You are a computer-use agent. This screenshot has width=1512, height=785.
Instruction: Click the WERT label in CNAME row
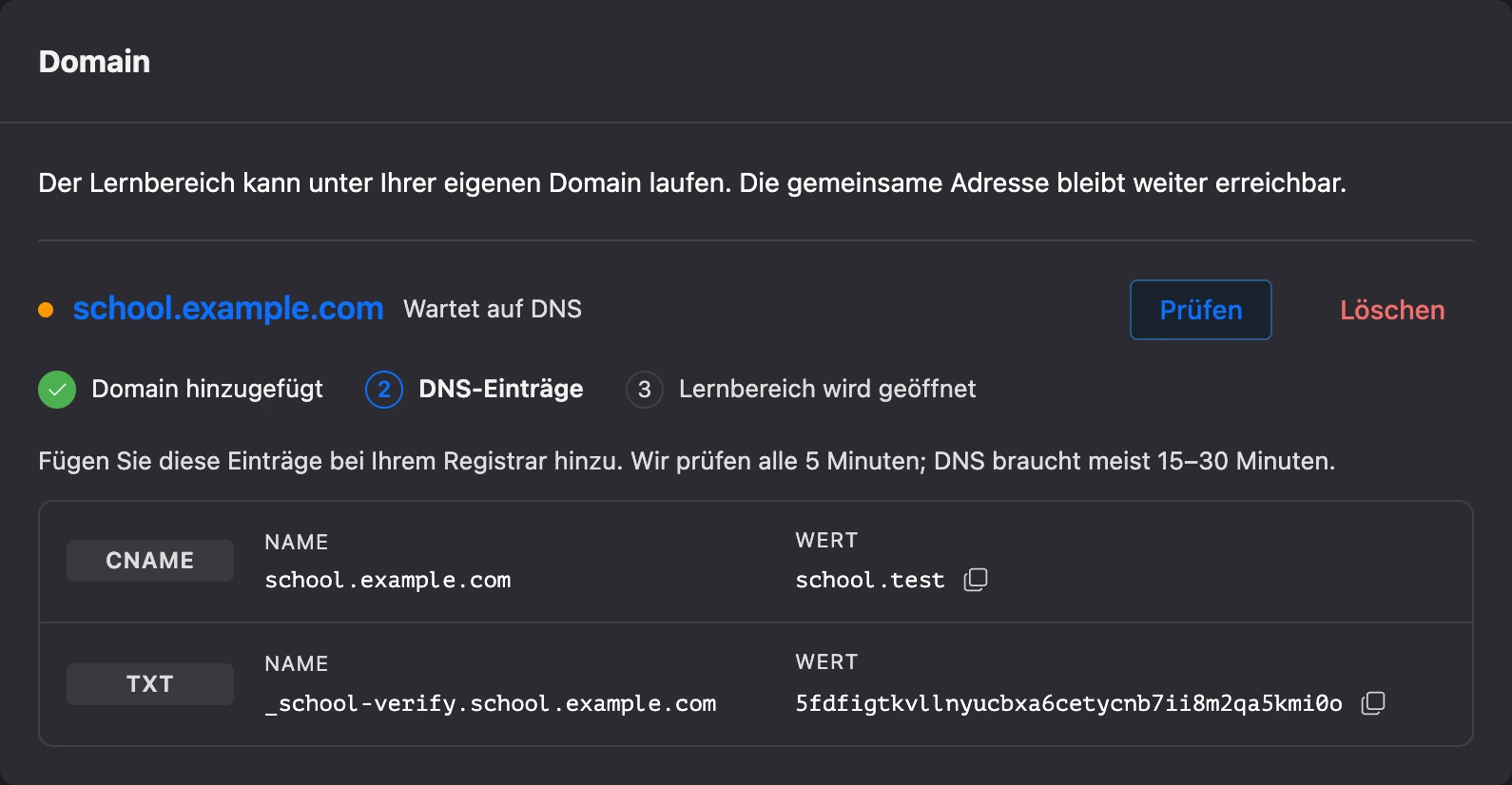click(x=827, y=540)
